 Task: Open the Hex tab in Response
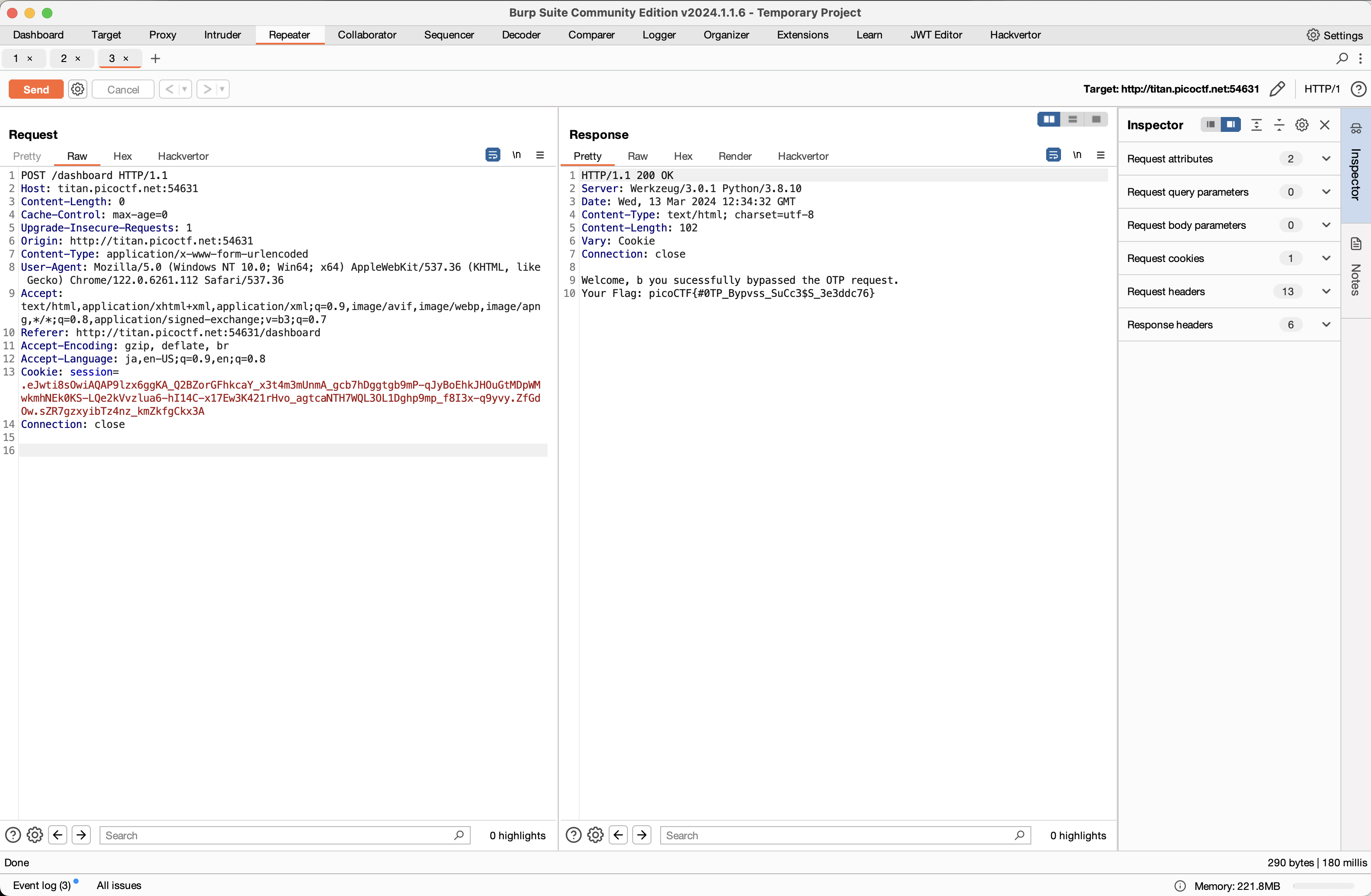(682, 156)
